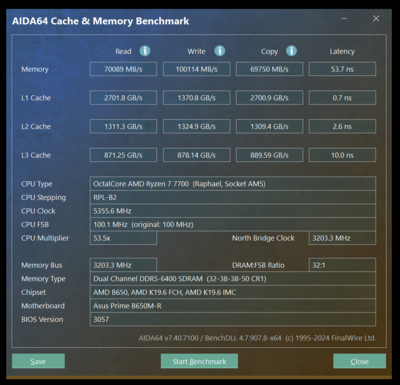Click the Memory Type field
The height and width of the screenshot is (385, 400).
[233, 279]
